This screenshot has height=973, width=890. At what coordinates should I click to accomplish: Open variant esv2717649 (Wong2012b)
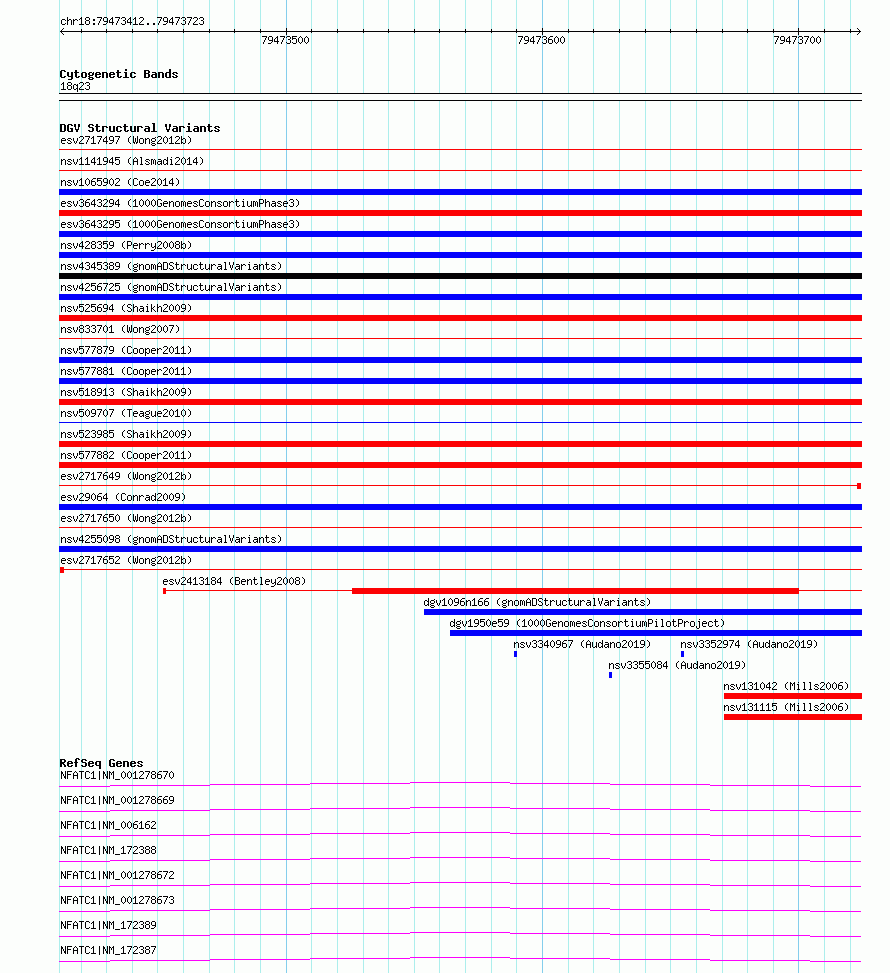pyautogui.click(x=126, y=477)
